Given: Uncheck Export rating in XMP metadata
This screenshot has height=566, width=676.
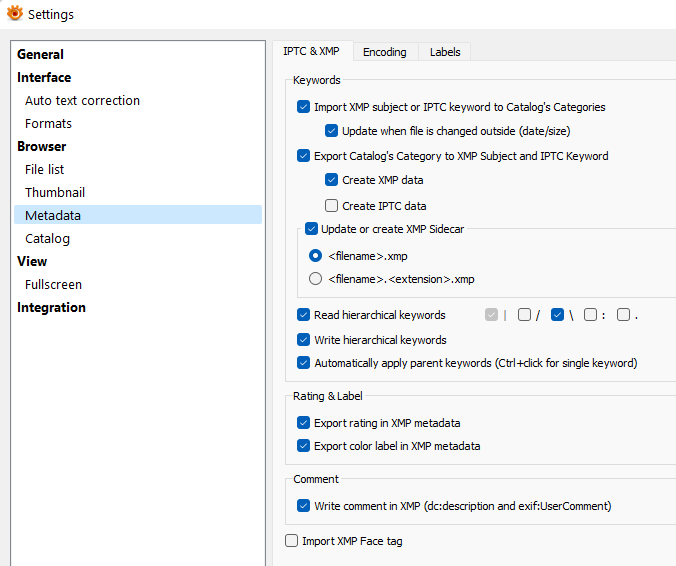Looking at the screenshot, I should point(304,423).
